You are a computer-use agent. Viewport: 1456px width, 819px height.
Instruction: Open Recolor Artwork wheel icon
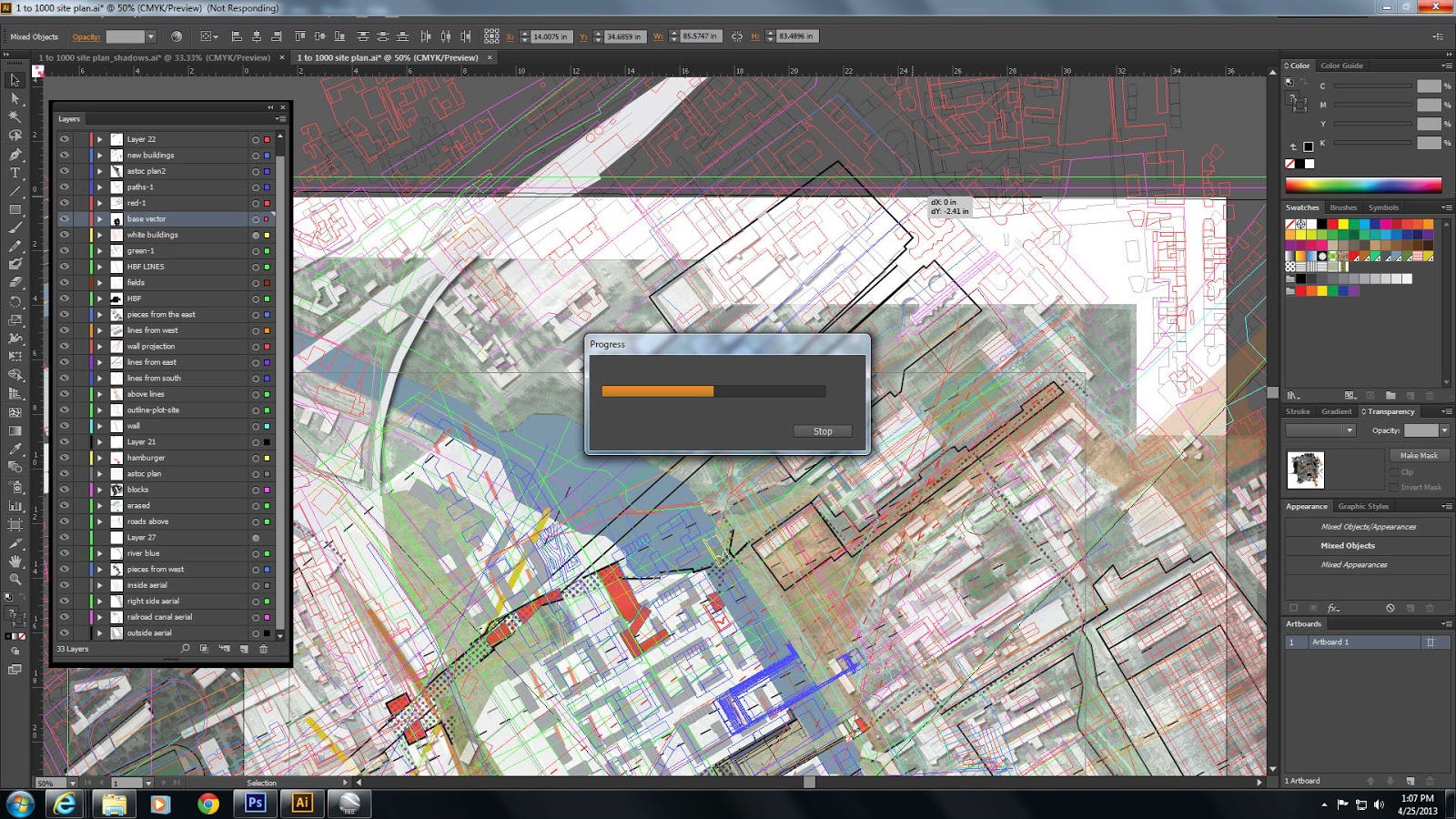click(x=177, y=36)
